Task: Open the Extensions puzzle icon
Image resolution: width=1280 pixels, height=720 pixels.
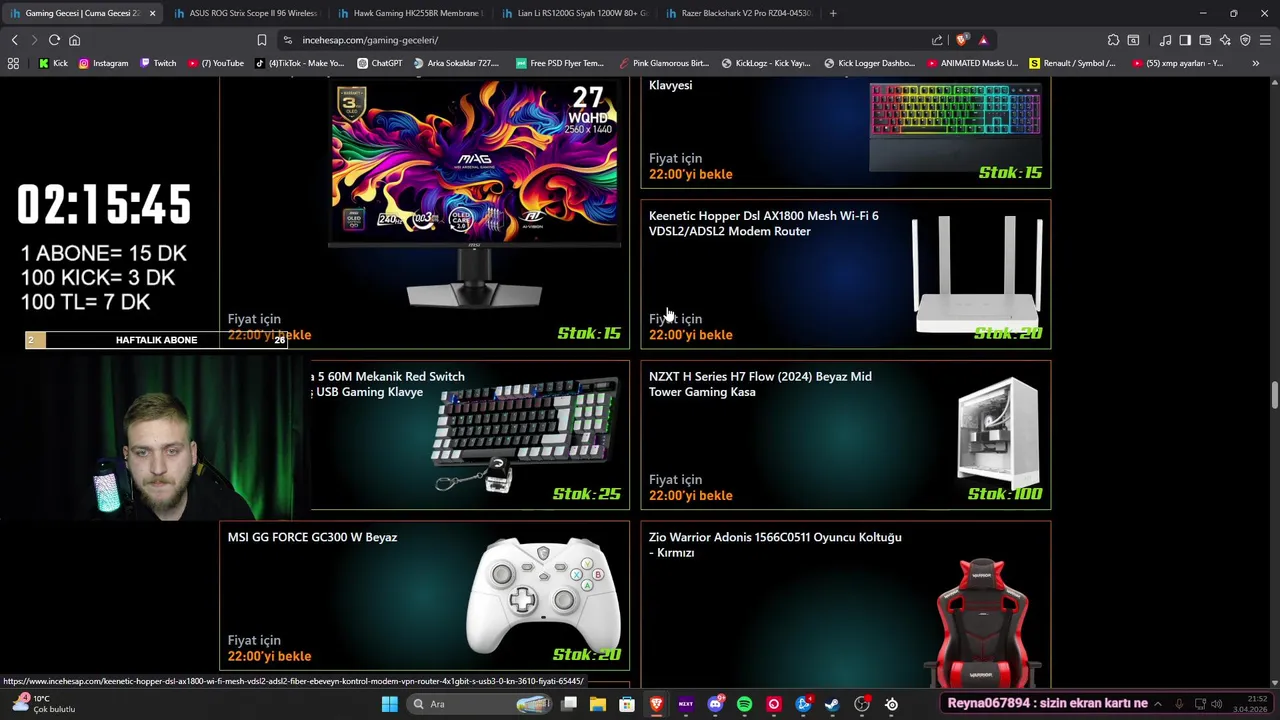Action: [x=1113, y=40]
